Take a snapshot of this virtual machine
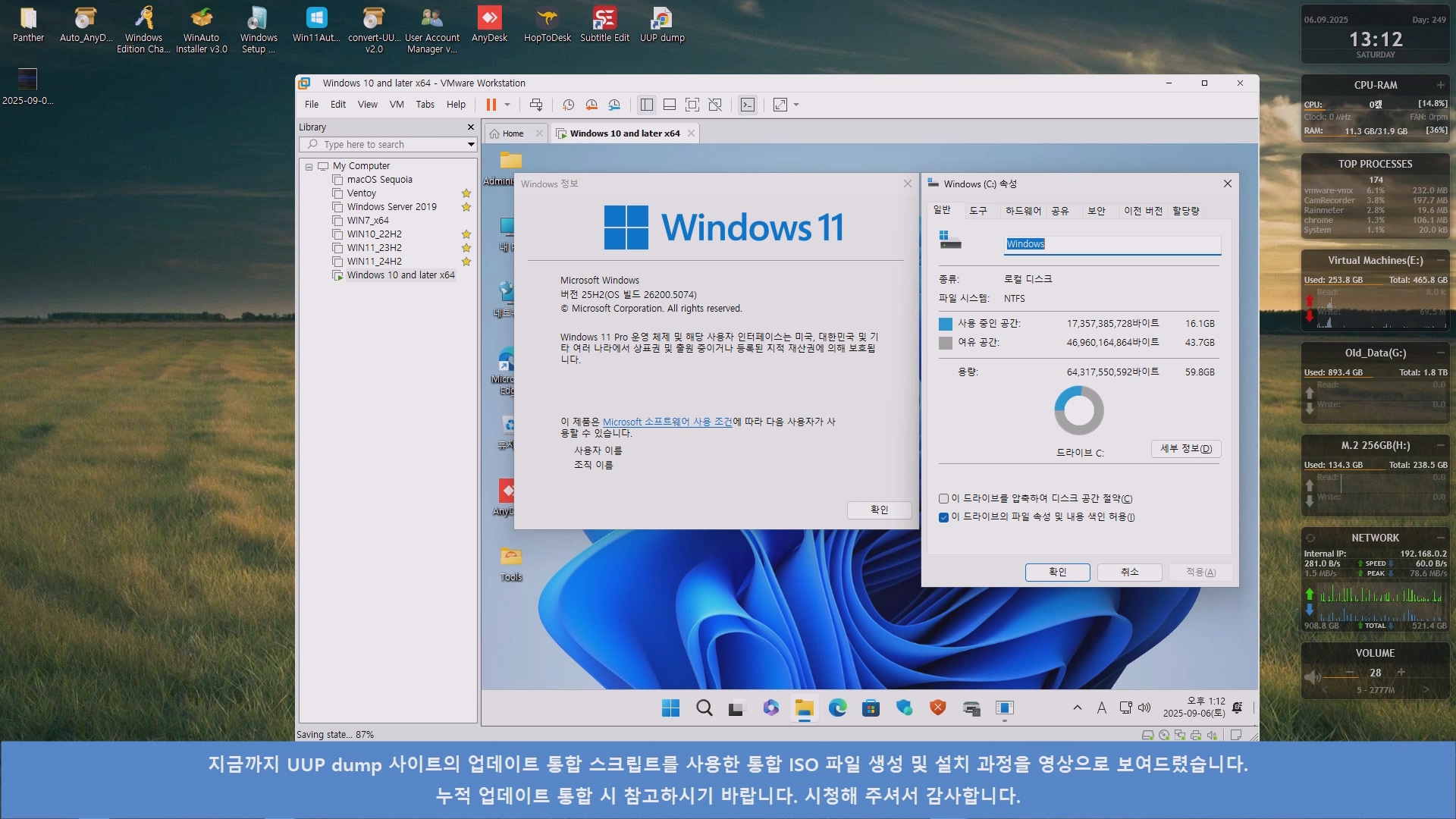The height and width of the screenshot is (819, 1456). point(568,105)
